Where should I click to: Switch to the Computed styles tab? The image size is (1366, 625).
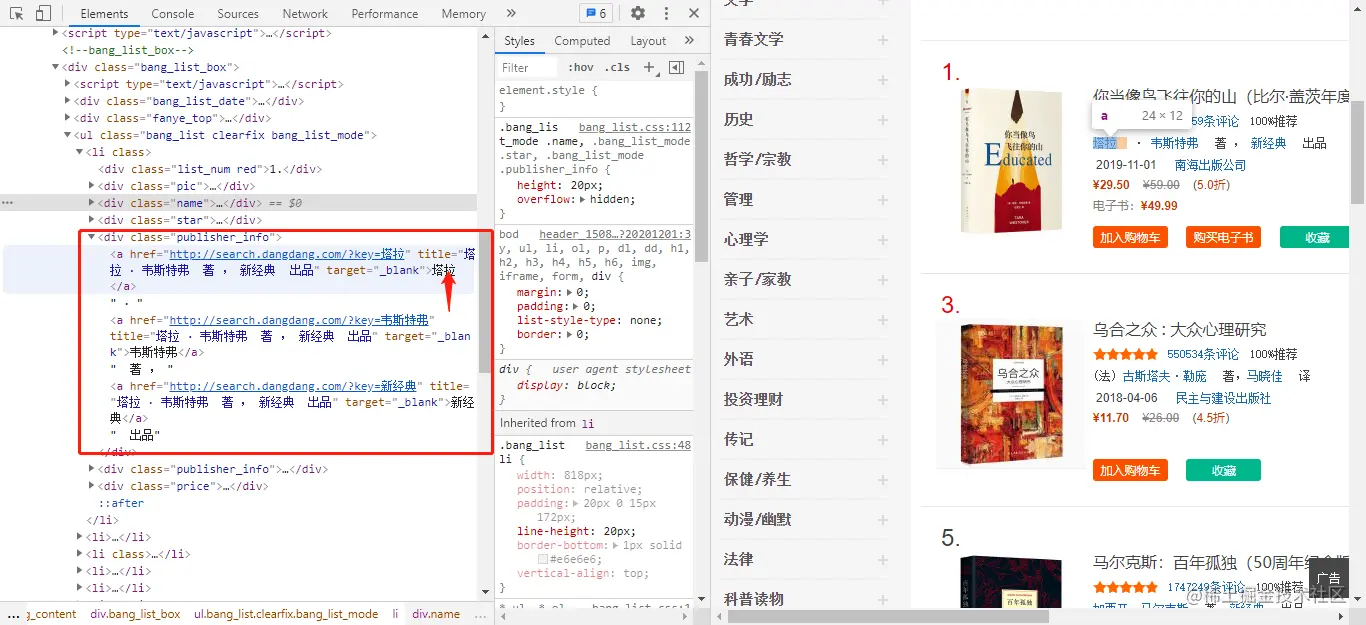coord(582,41)
